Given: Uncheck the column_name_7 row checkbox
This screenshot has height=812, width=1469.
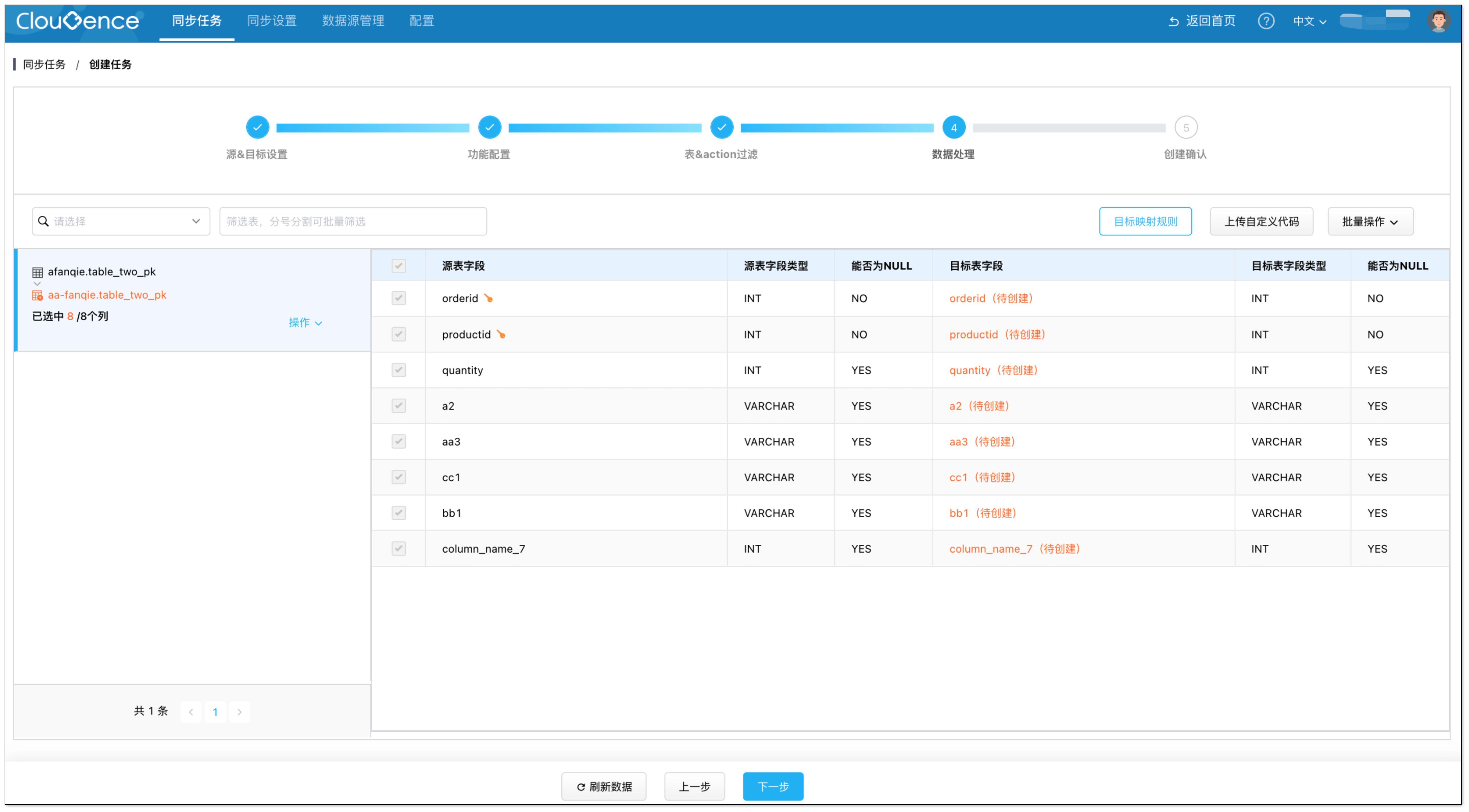Looking at the screenshot, I should pos(399,548).
